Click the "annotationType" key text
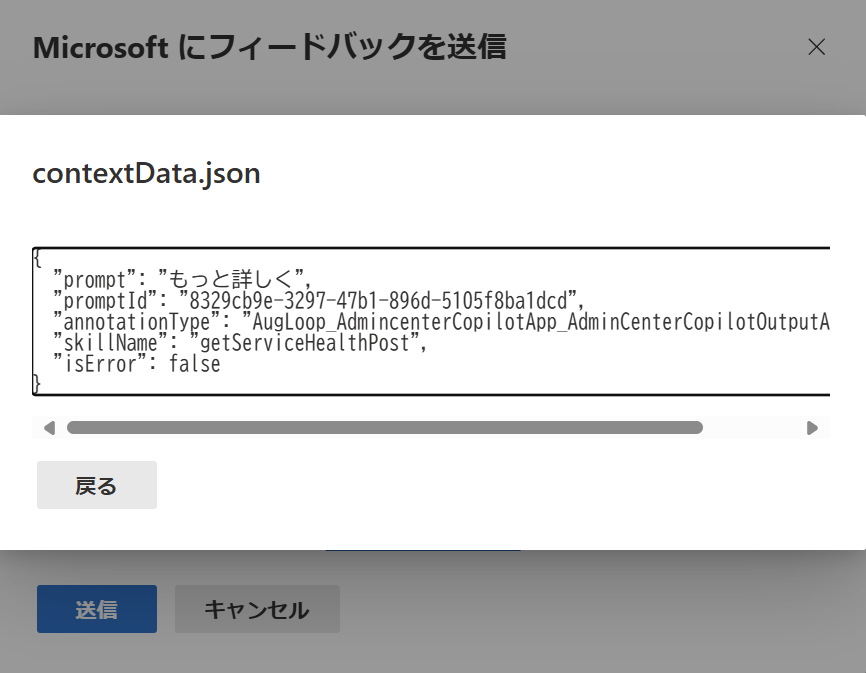The image size is (866, 673). pyautogui.click(x=137, y=322)
